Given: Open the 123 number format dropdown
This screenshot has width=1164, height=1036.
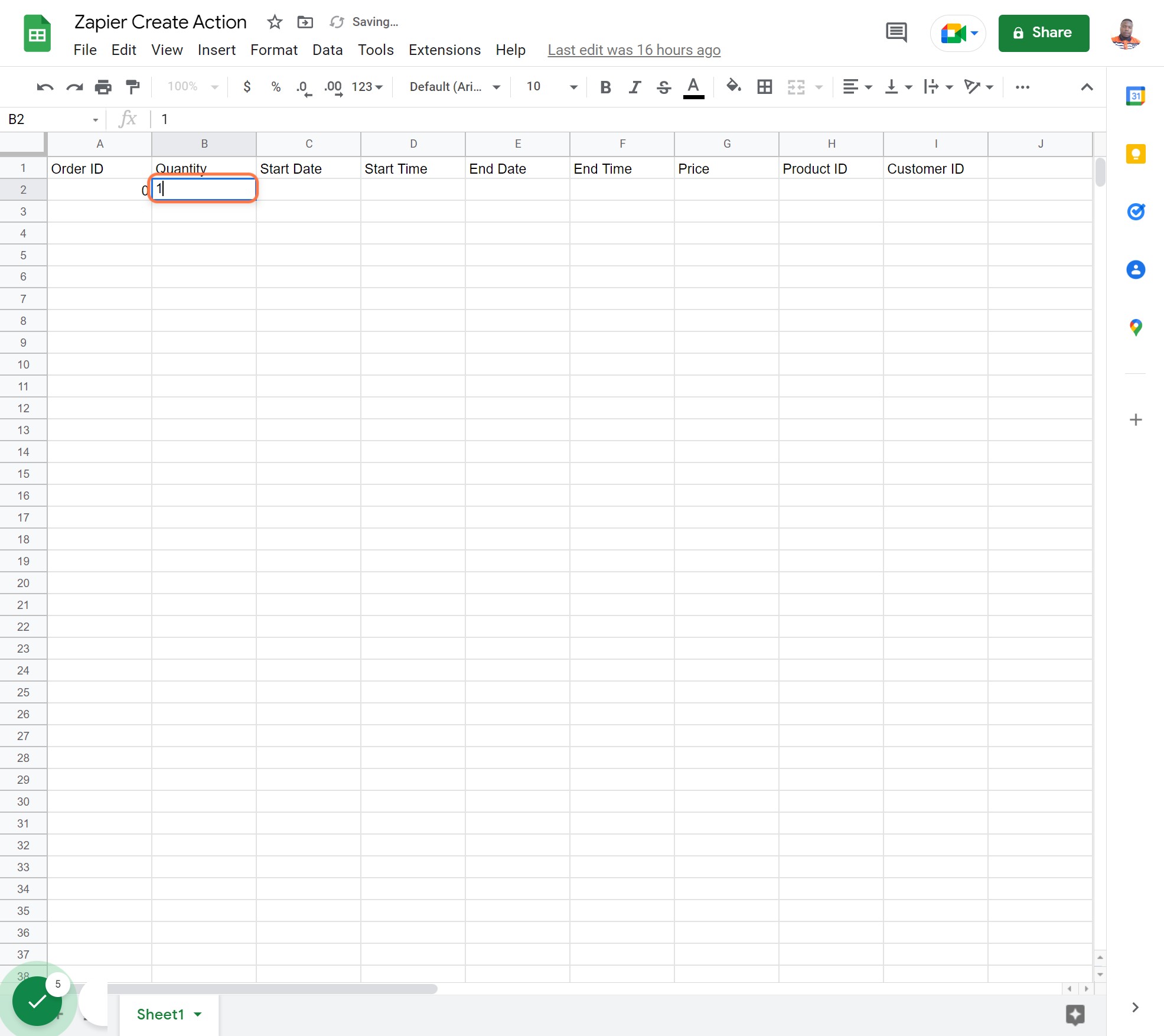Looking at the screenshot, I should pos(367,87).
